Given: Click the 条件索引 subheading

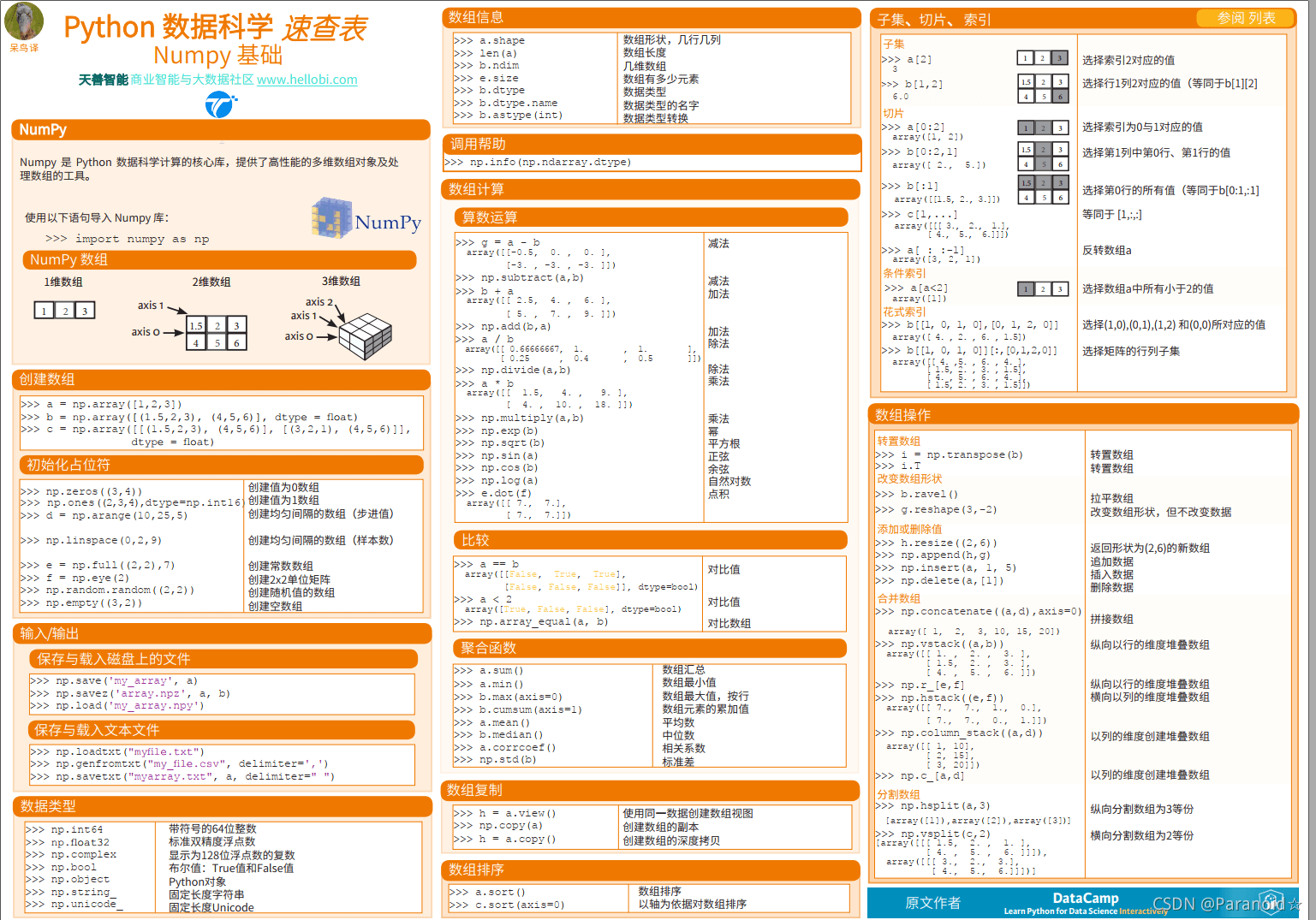Looking at the screenshot, I should click(904, 273).
